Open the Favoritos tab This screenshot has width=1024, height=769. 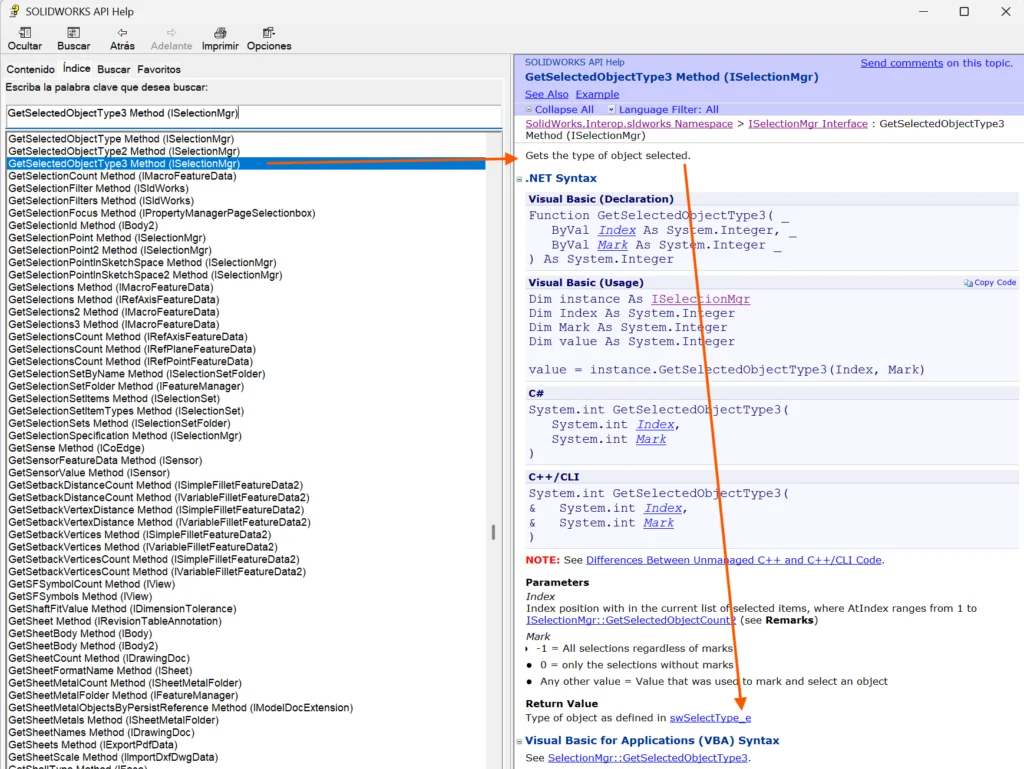tap(159, 69)
